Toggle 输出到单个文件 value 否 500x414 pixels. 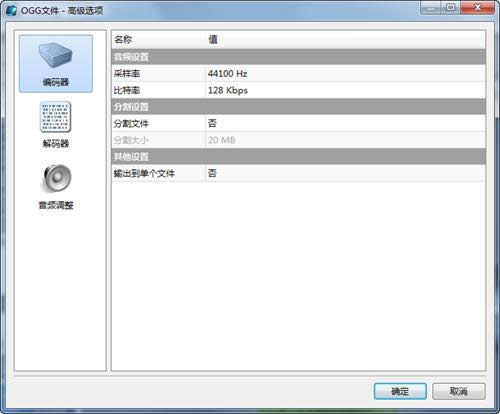tap(212, 173)
